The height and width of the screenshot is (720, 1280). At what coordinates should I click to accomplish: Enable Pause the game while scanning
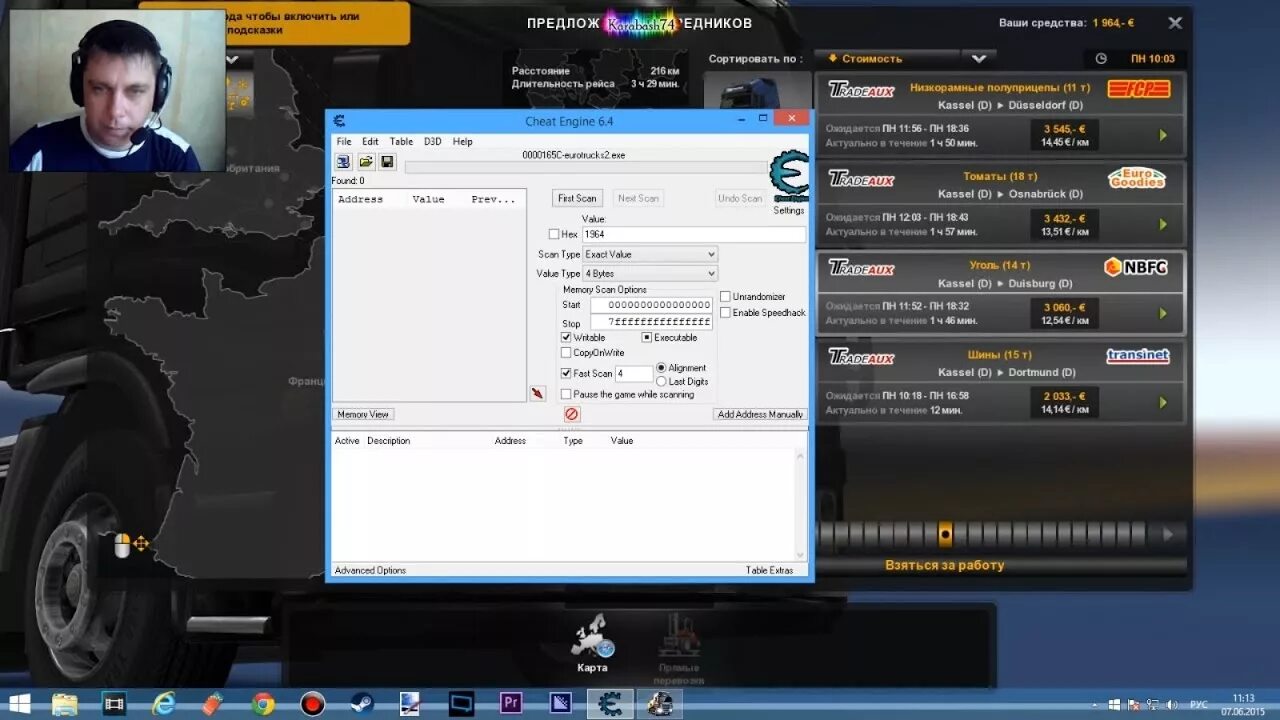click(x=566, y=394)
